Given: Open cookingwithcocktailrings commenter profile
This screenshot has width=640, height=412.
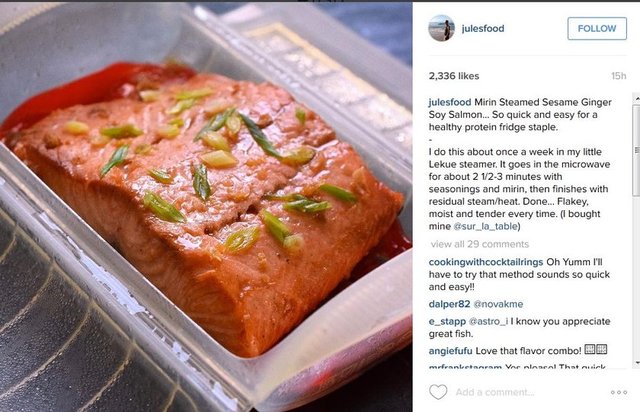Looking at the screenshot, I should coord(486,262).
